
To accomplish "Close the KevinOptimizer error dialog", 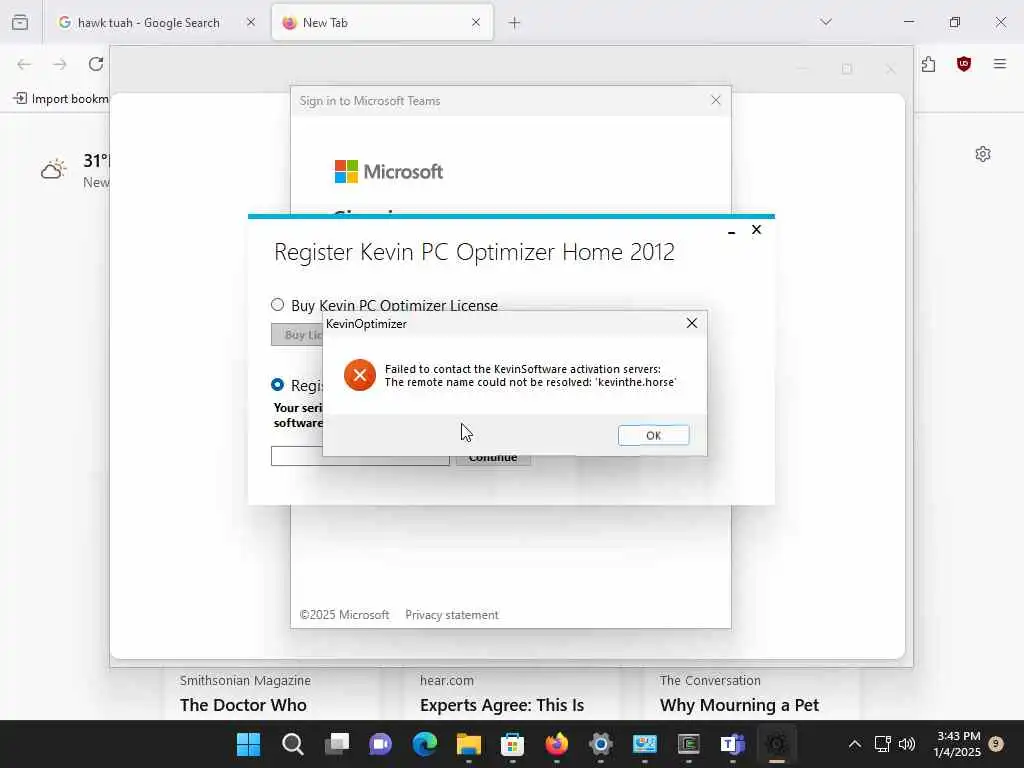I will point(692,323).
